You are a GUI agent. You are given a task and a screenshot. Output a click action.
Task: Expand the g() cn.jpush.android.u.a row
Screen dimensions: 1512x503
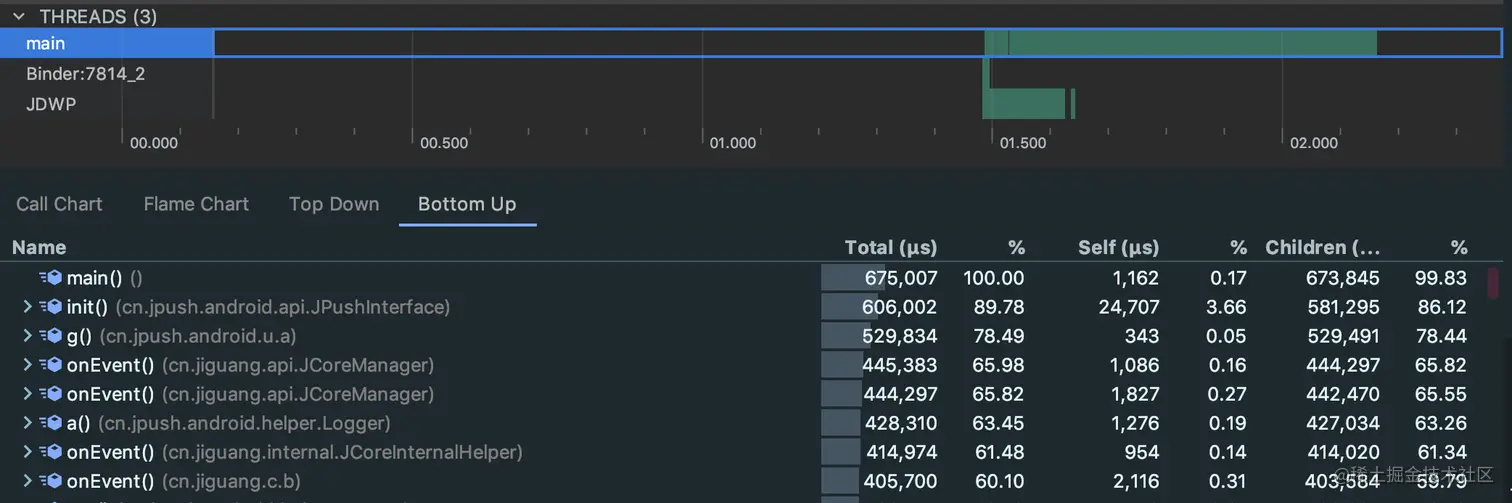[27, 336]
